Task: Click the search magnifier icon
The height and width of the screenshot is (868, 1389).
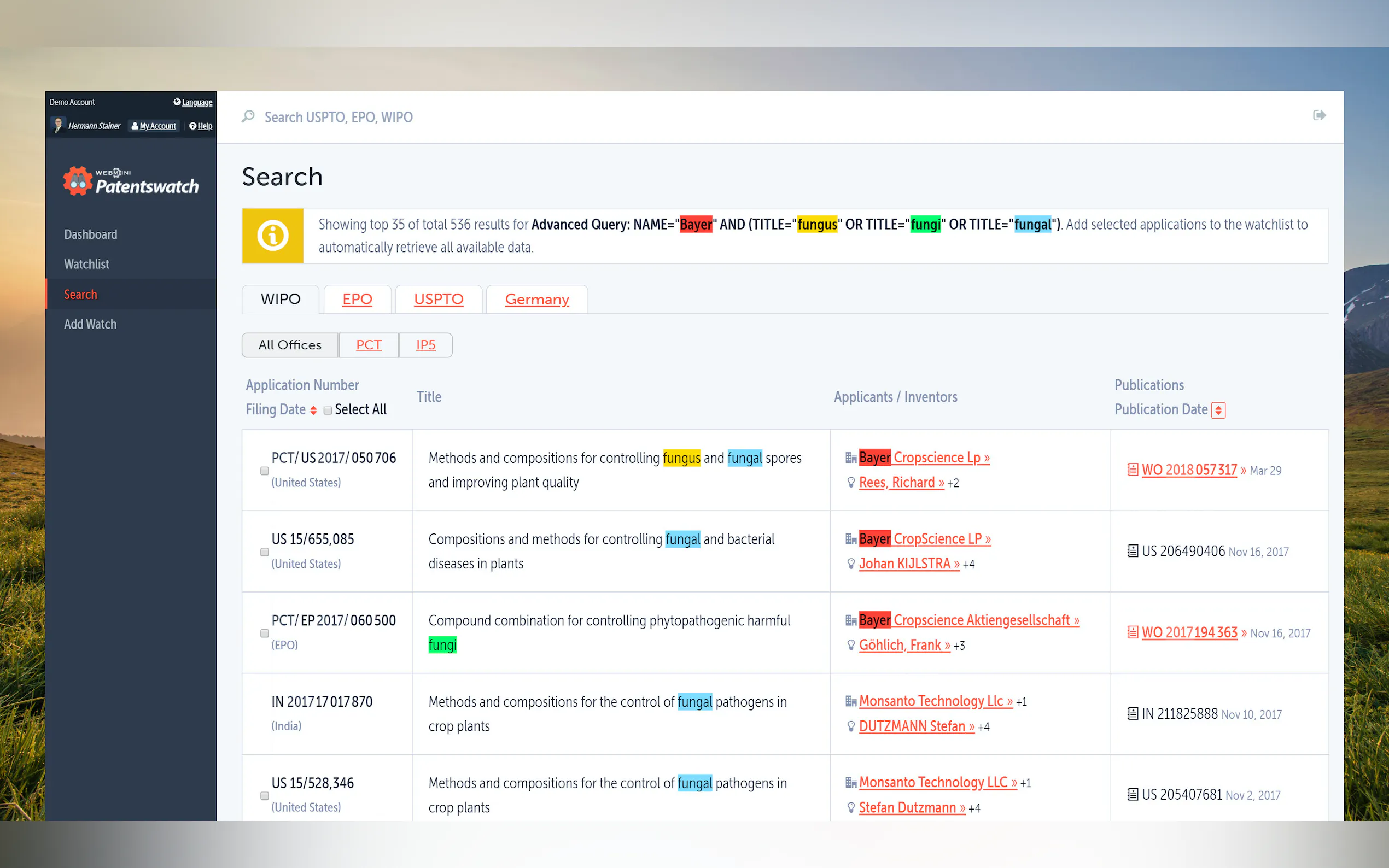Action: coord(248,116)
